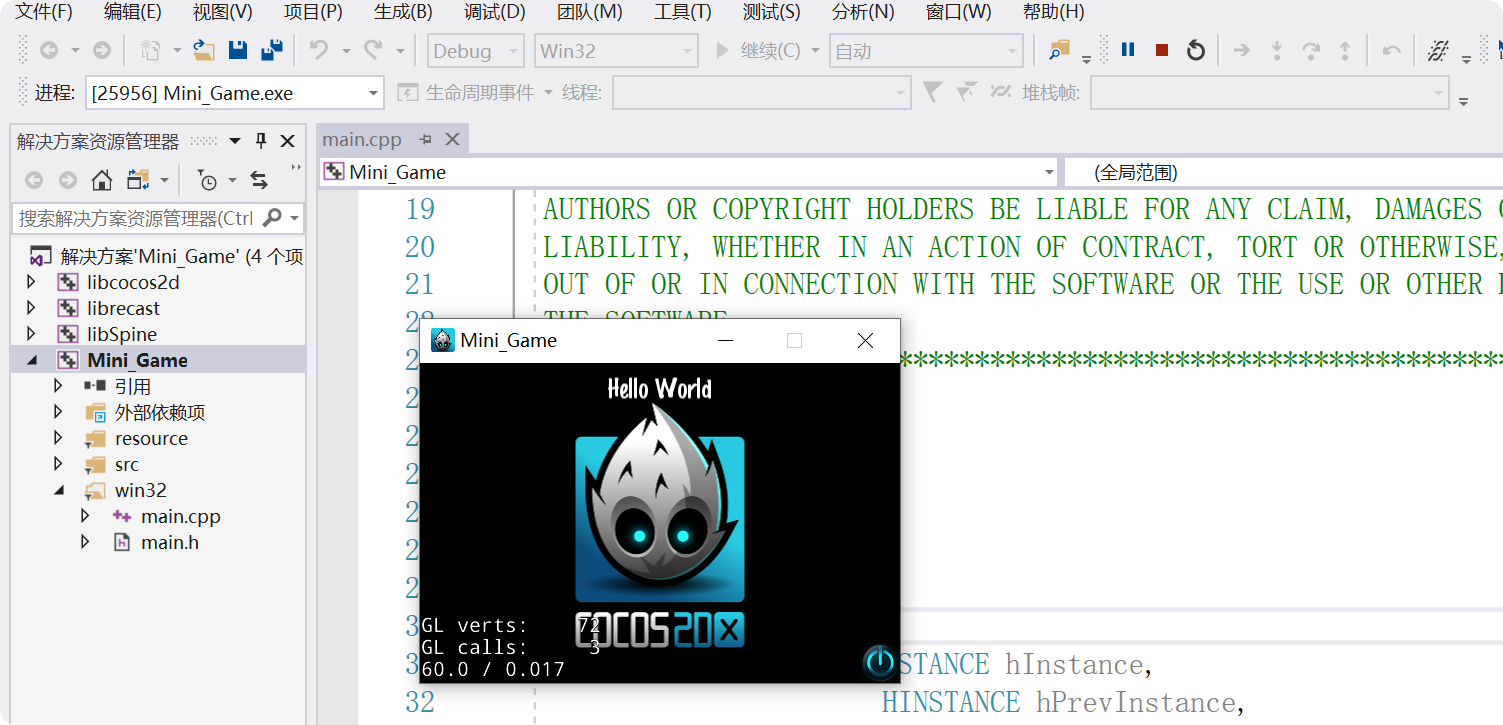Click the power button in Mini_Game window
The width and height of the screenshot is (1503, 725).
coord(879,661)
